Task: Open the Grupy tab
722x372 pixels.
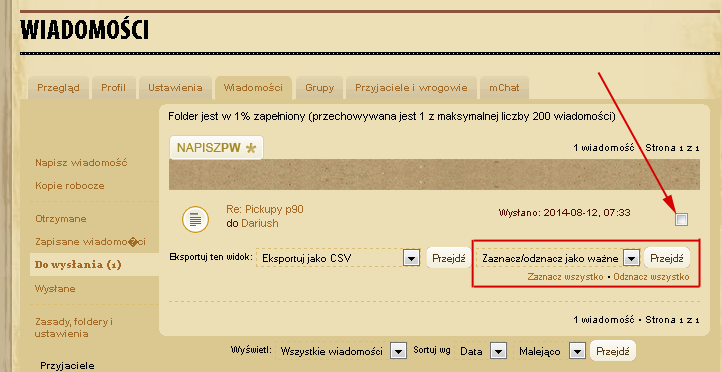Action: pyautogui.click(x=320, y=88)
